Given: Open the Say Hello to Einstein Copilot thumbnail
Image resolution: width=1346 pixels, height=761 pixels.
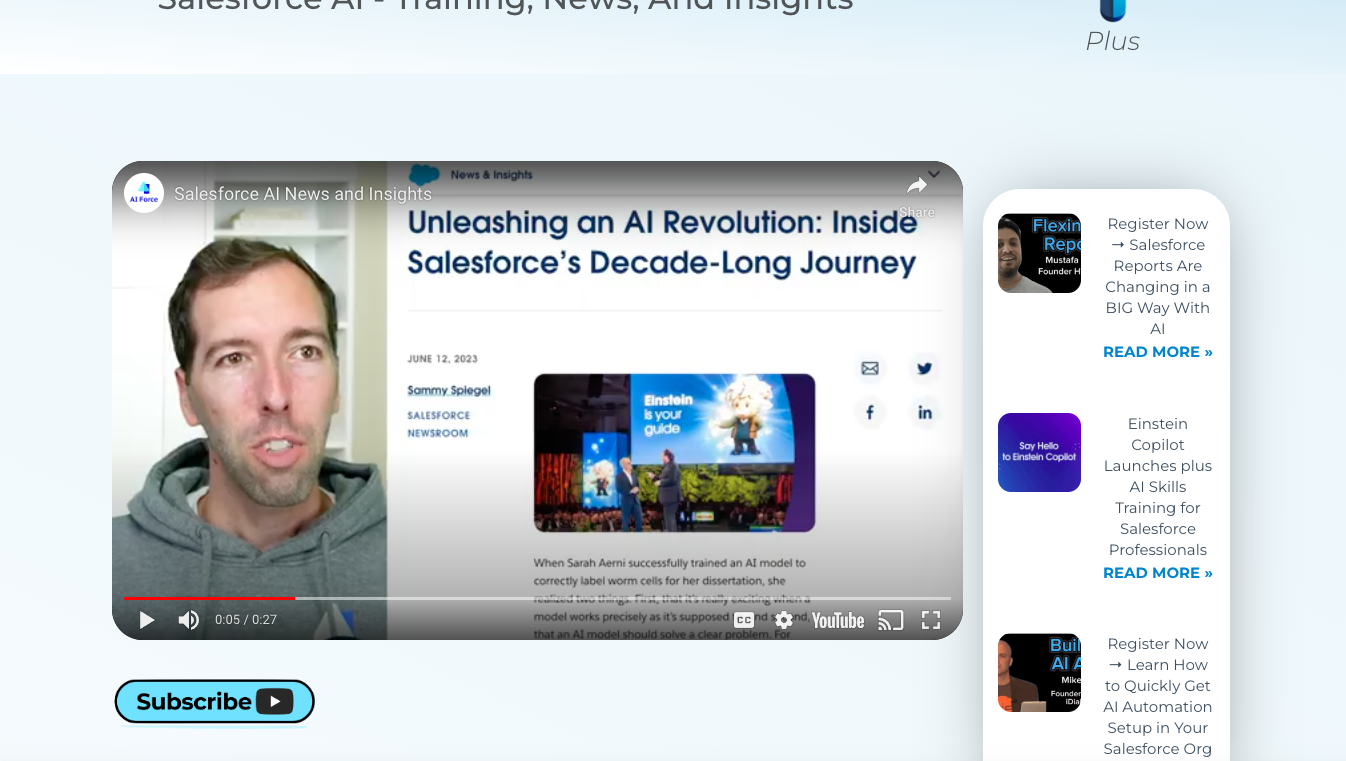Looking at the screenshot, I should [1039, 452].
